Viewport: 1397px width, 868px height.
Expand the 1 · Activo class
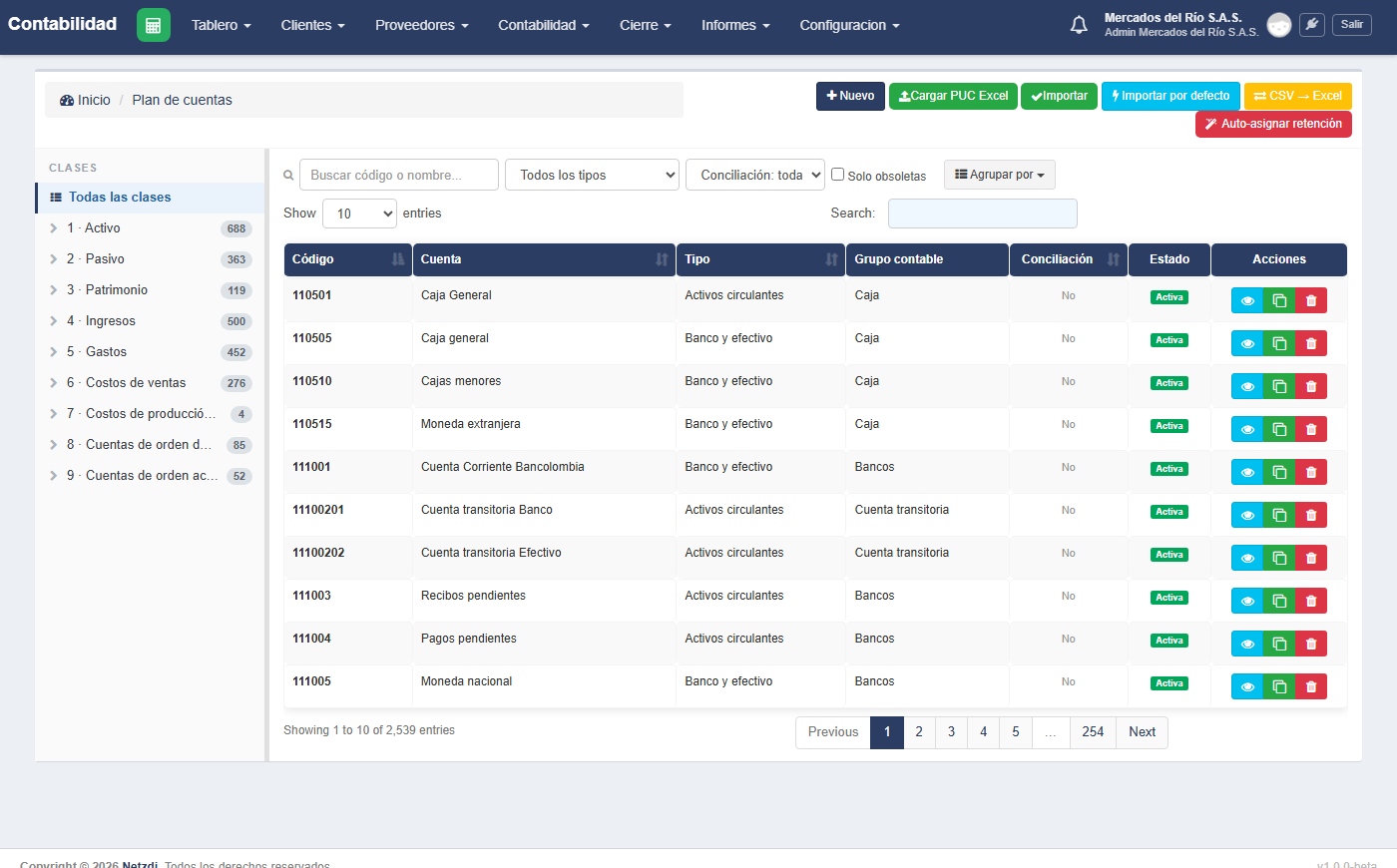(54, 228)
